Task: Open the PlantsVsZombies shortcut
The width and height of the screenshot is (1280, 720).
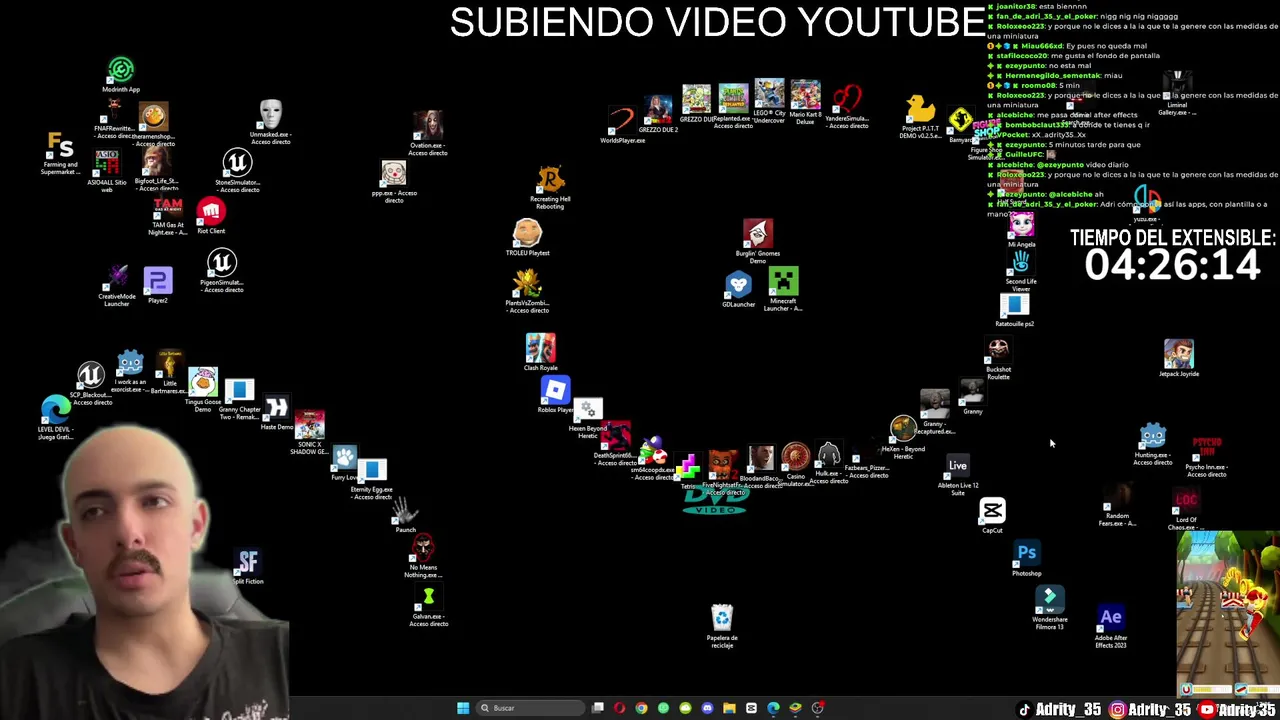Action: tap(527, 292)
